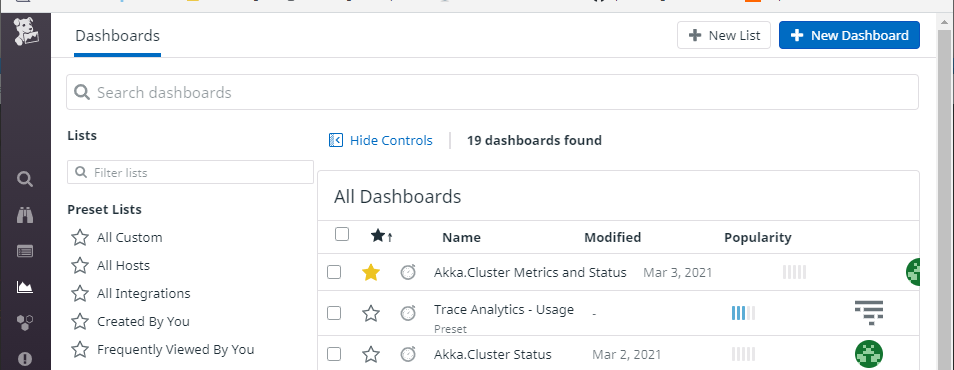Screen dimensions: 954x370
Task: Click the New List button
Action: tap(724, 35)
